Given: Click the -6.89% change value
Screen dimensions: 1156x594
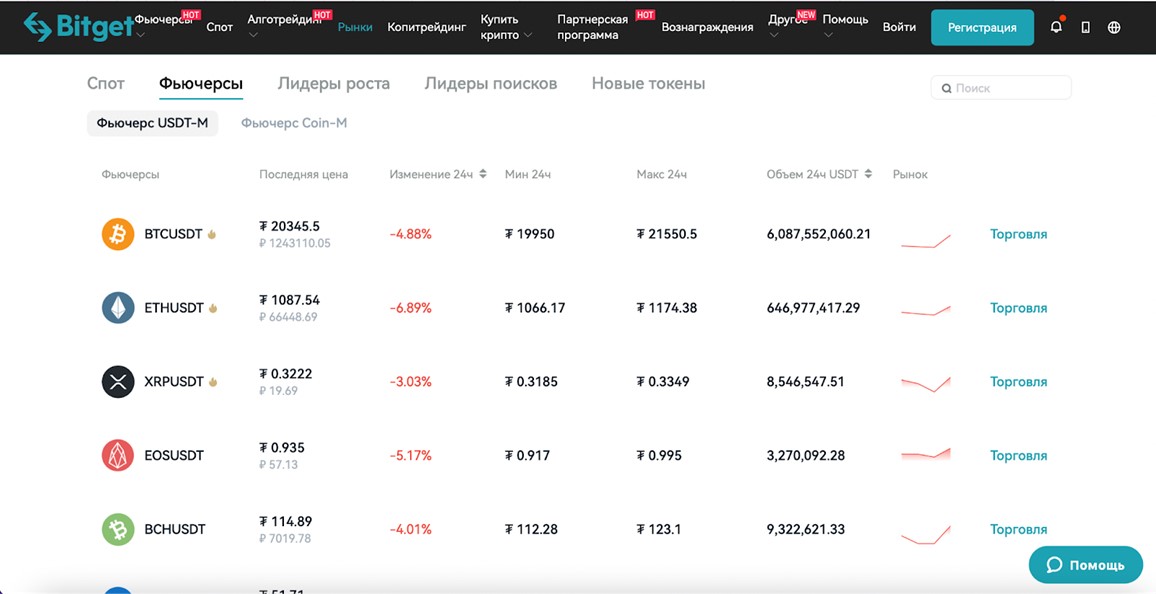Looking at the screenshot, I should point(411,308).
